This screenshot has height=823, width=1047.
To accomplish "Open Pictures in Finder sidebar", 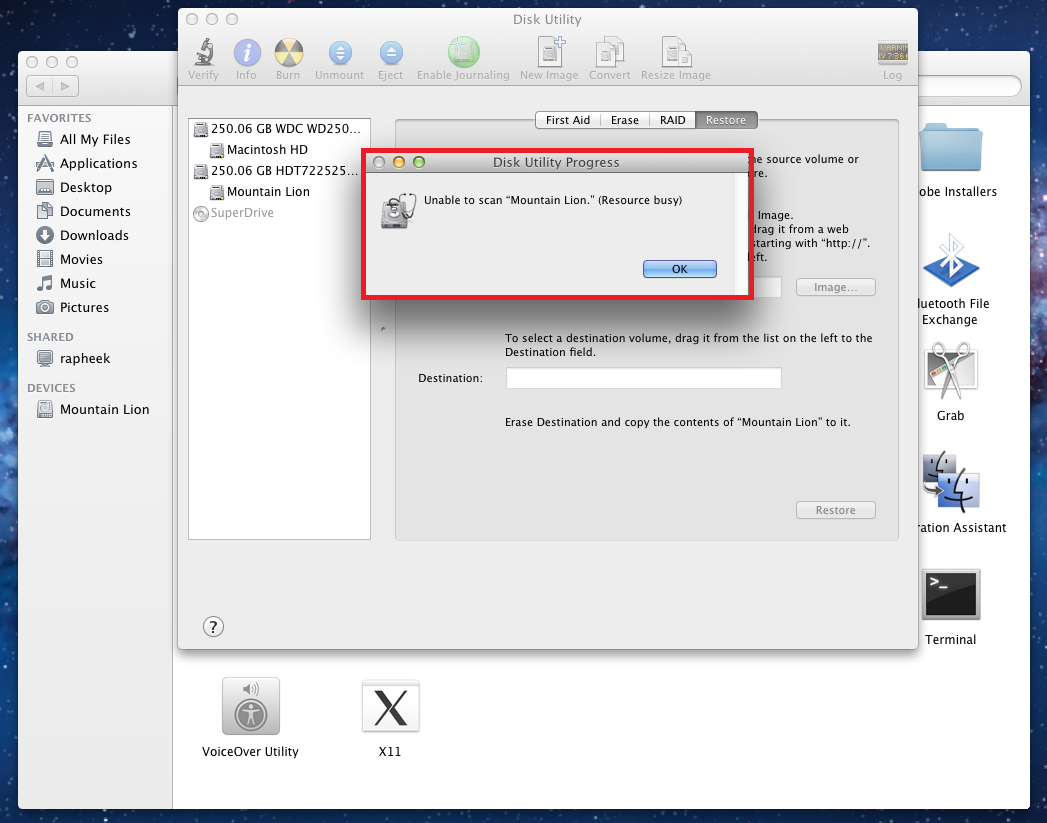I will [x=73, y=308].
